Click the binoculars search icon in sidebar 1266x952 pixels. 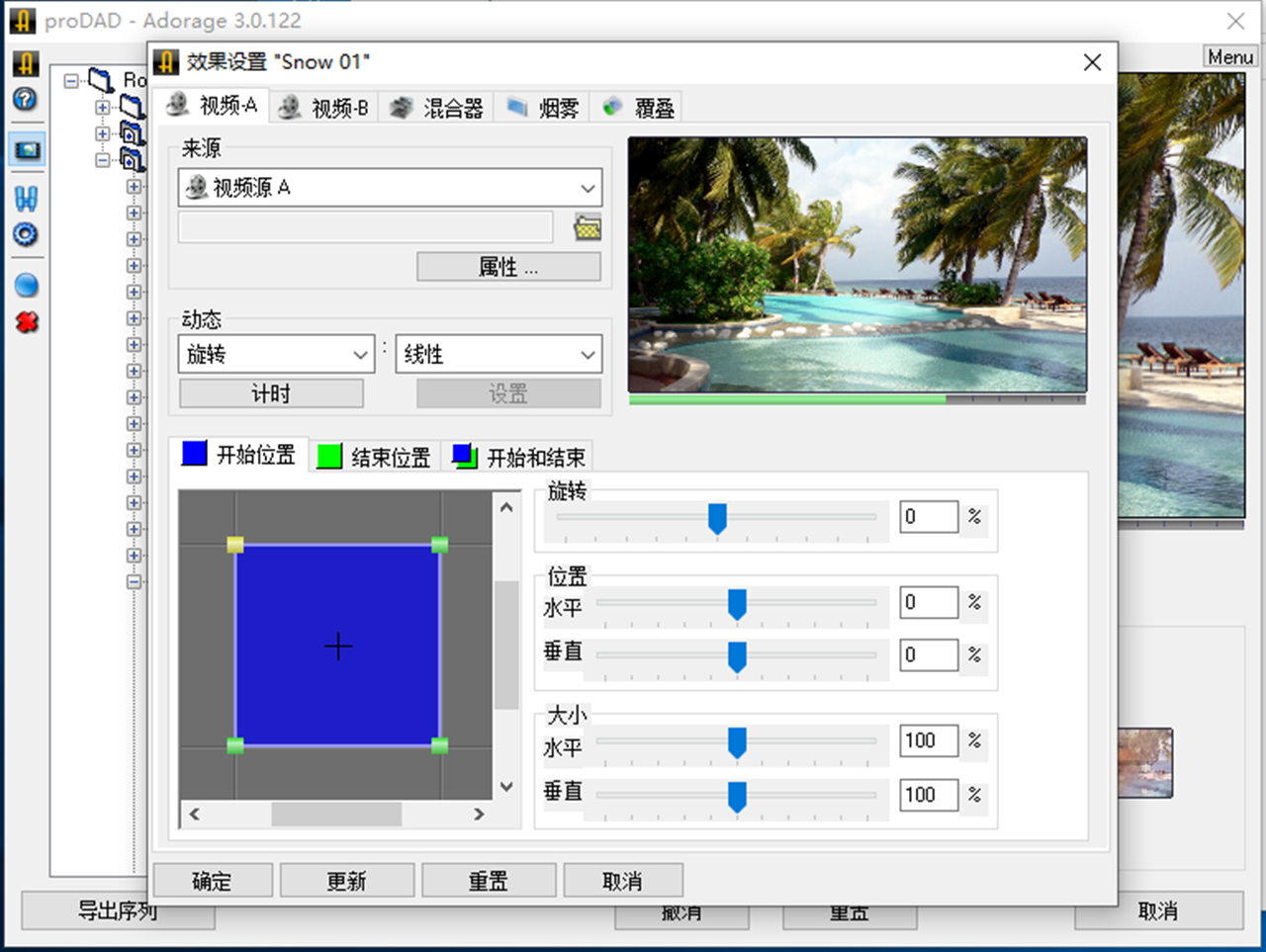pos(26,198)
